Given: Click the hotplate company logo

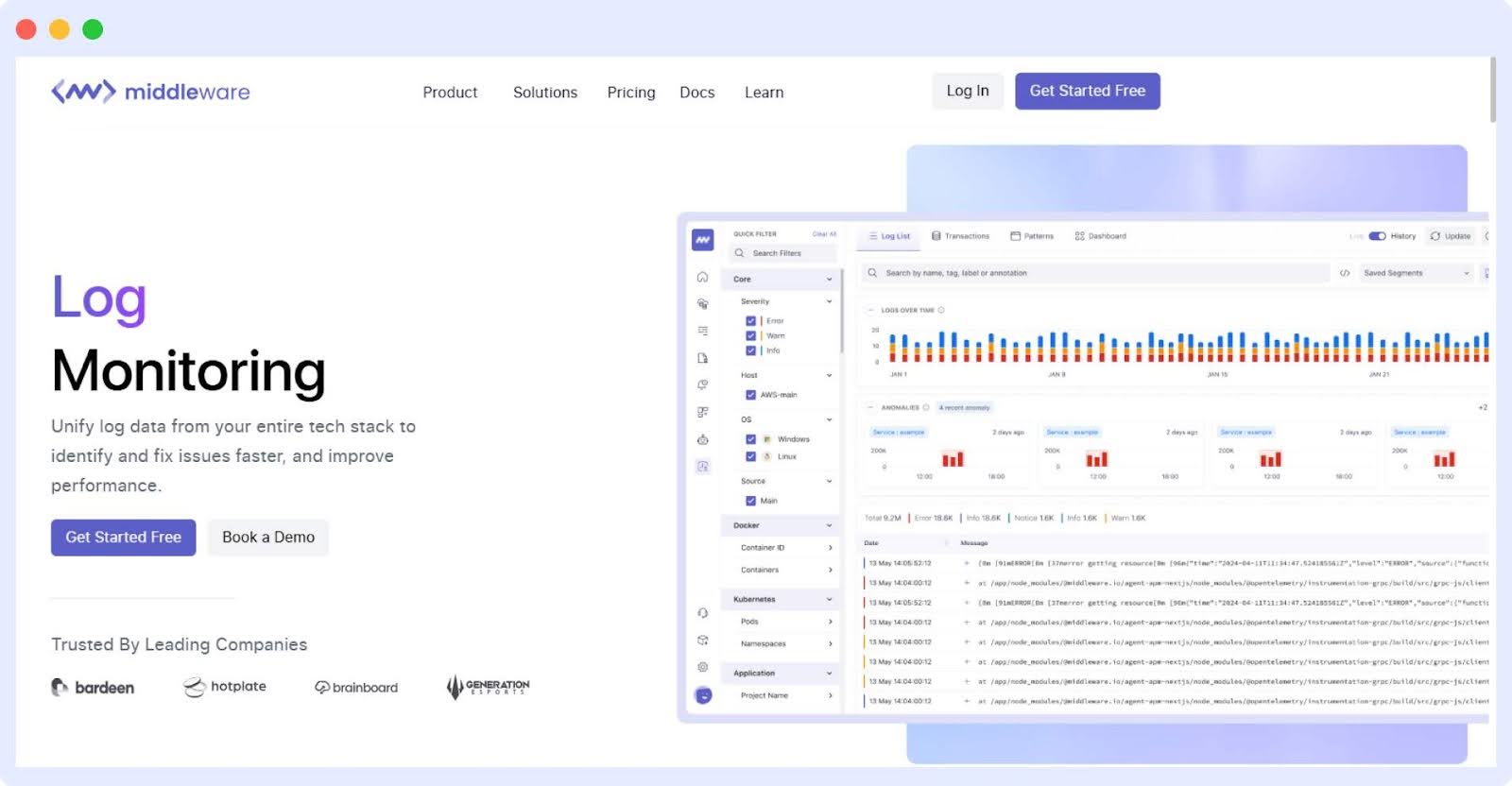Looking at the screenshot, I should click(225, 687).
